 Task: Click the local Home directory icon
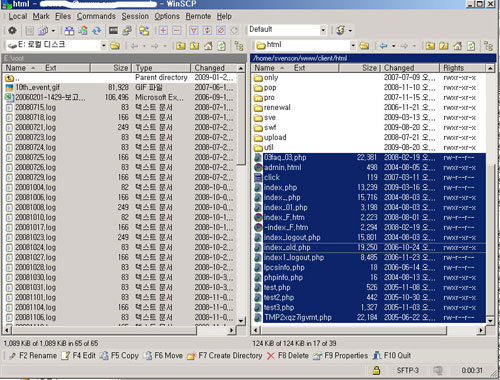[208, 46]
